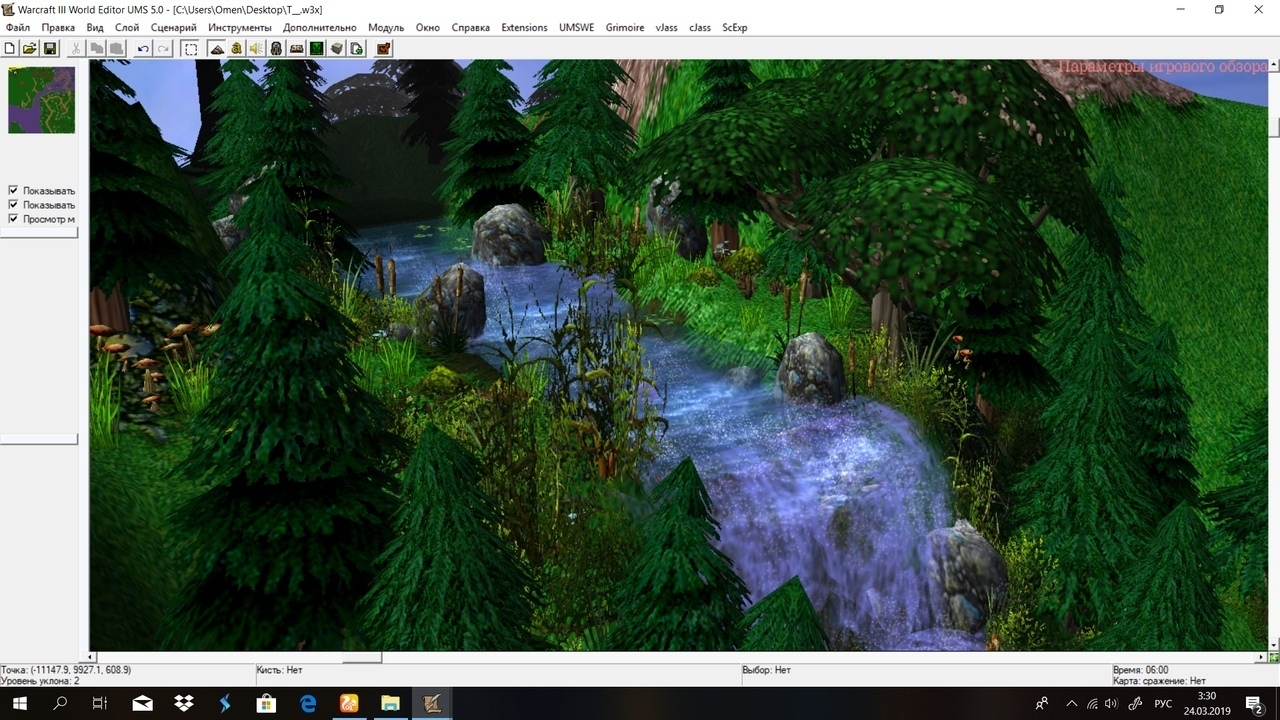Click the 'Параметры игрового обзора' overlay text
The height and width of the screenshot is (720, 1280).
pyautogui.click(x=1163, y=67)
